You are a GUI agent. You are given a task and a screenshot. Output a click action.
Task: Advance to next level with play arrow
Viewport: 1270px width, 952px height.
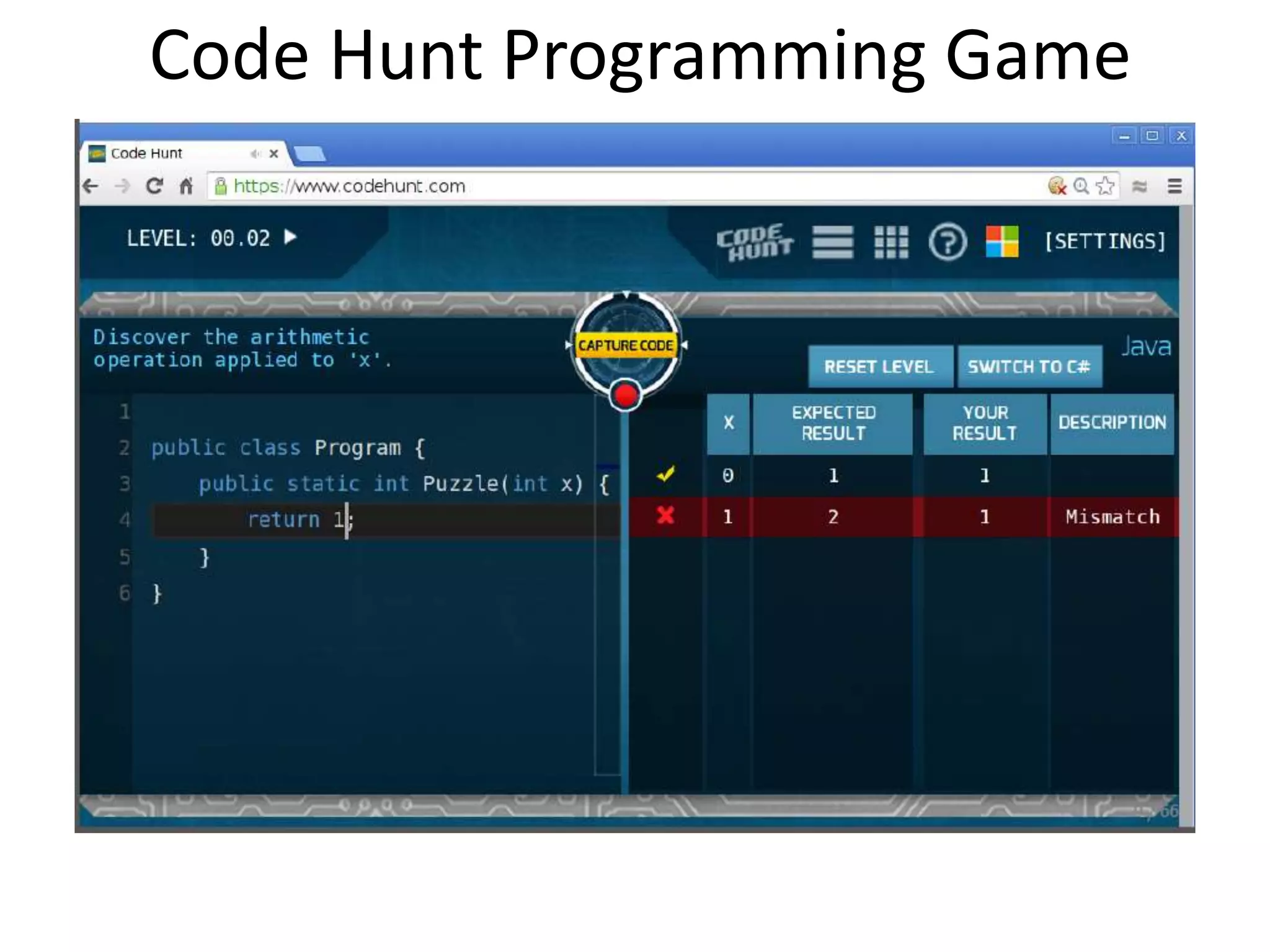point(290,237)
